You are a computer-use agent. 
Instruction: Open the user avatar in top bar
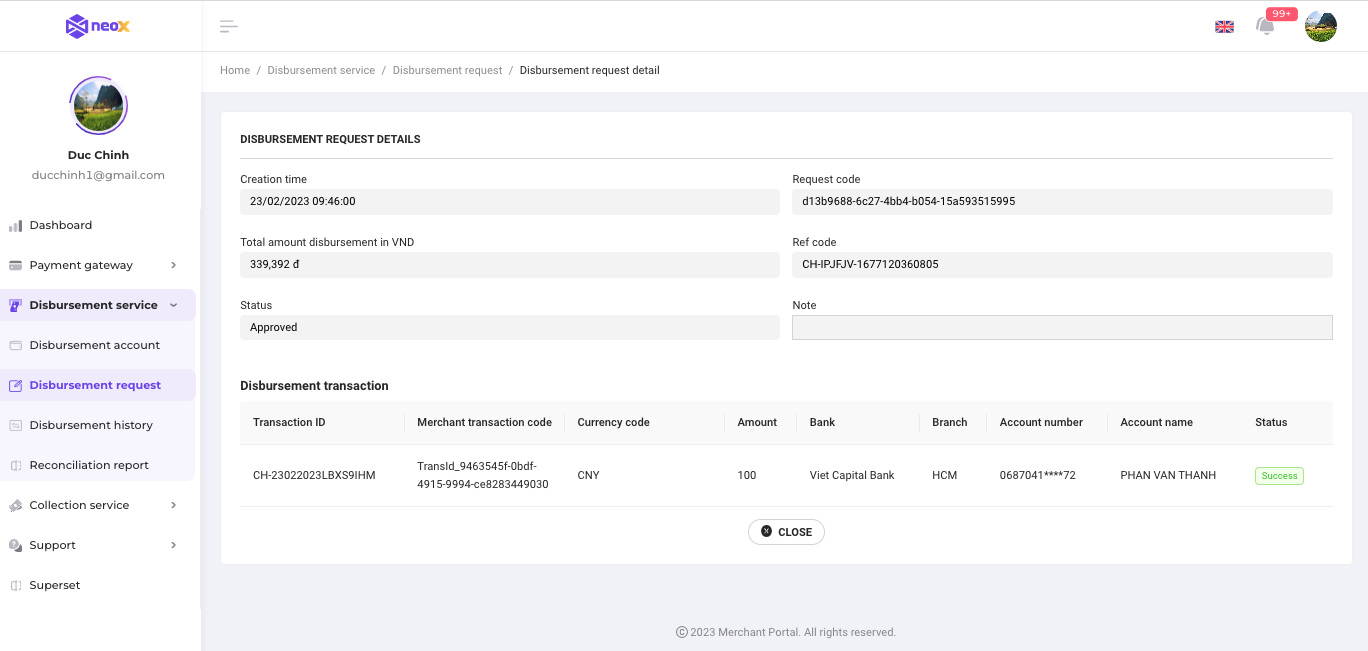(x=1320, y=26)
